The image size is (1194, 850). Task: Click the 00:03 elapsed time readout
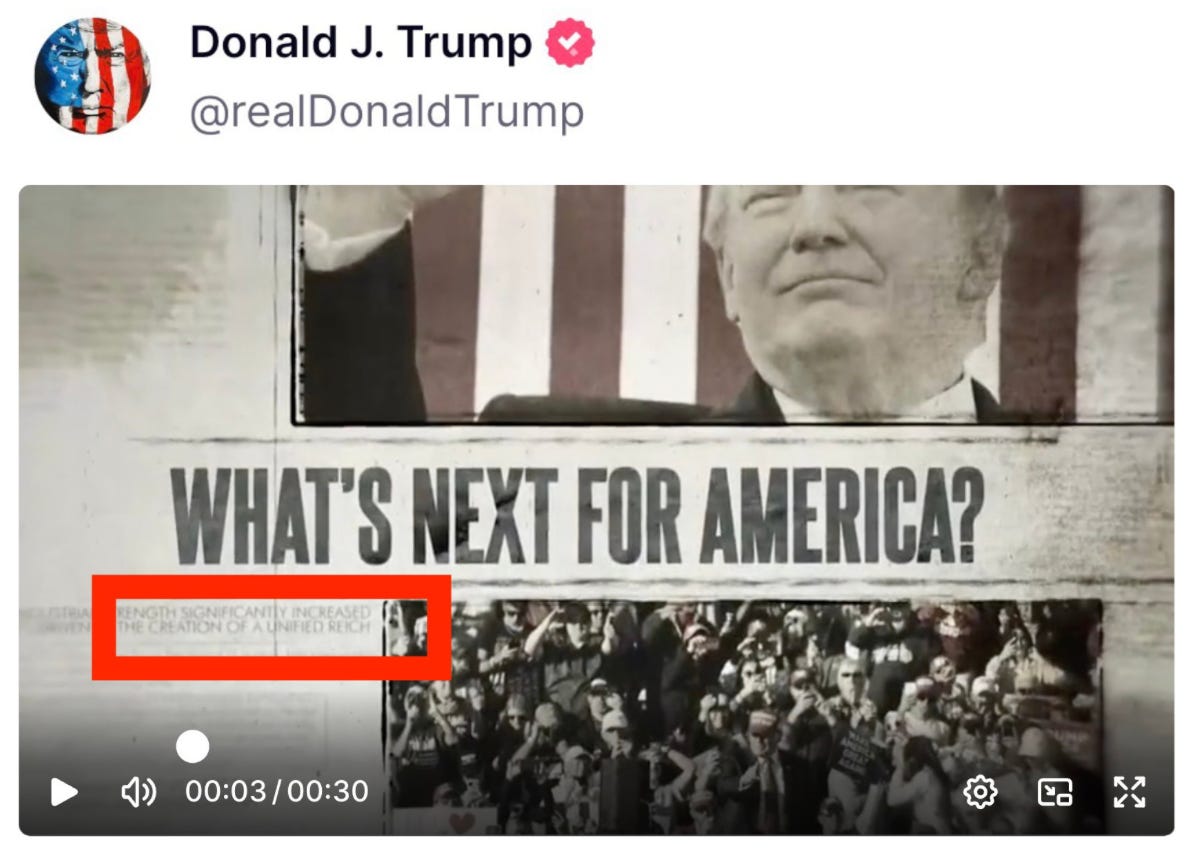pyautogui.click(x=226, y=792)
